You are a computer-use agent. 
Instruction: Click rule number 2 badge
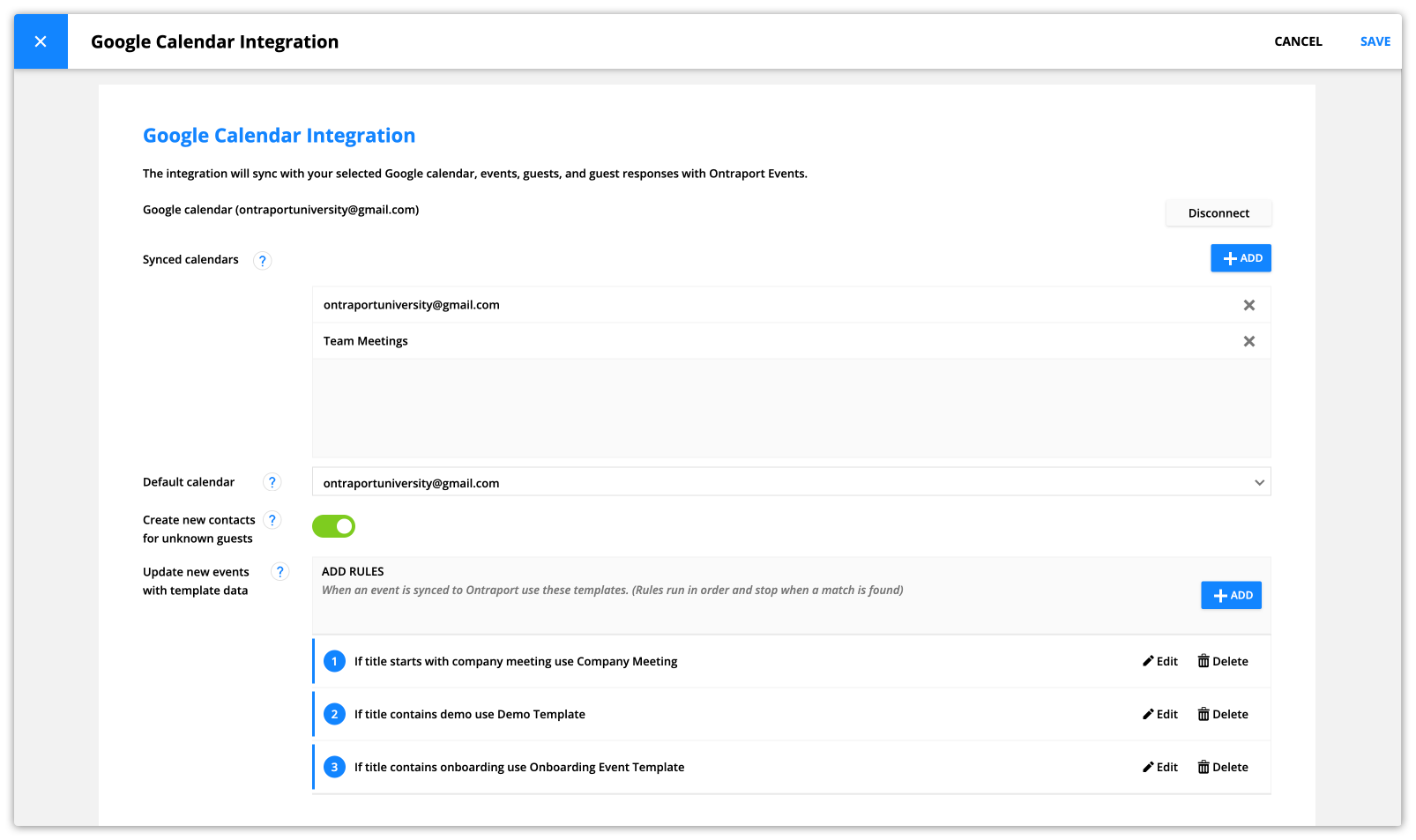pos(334,714)
